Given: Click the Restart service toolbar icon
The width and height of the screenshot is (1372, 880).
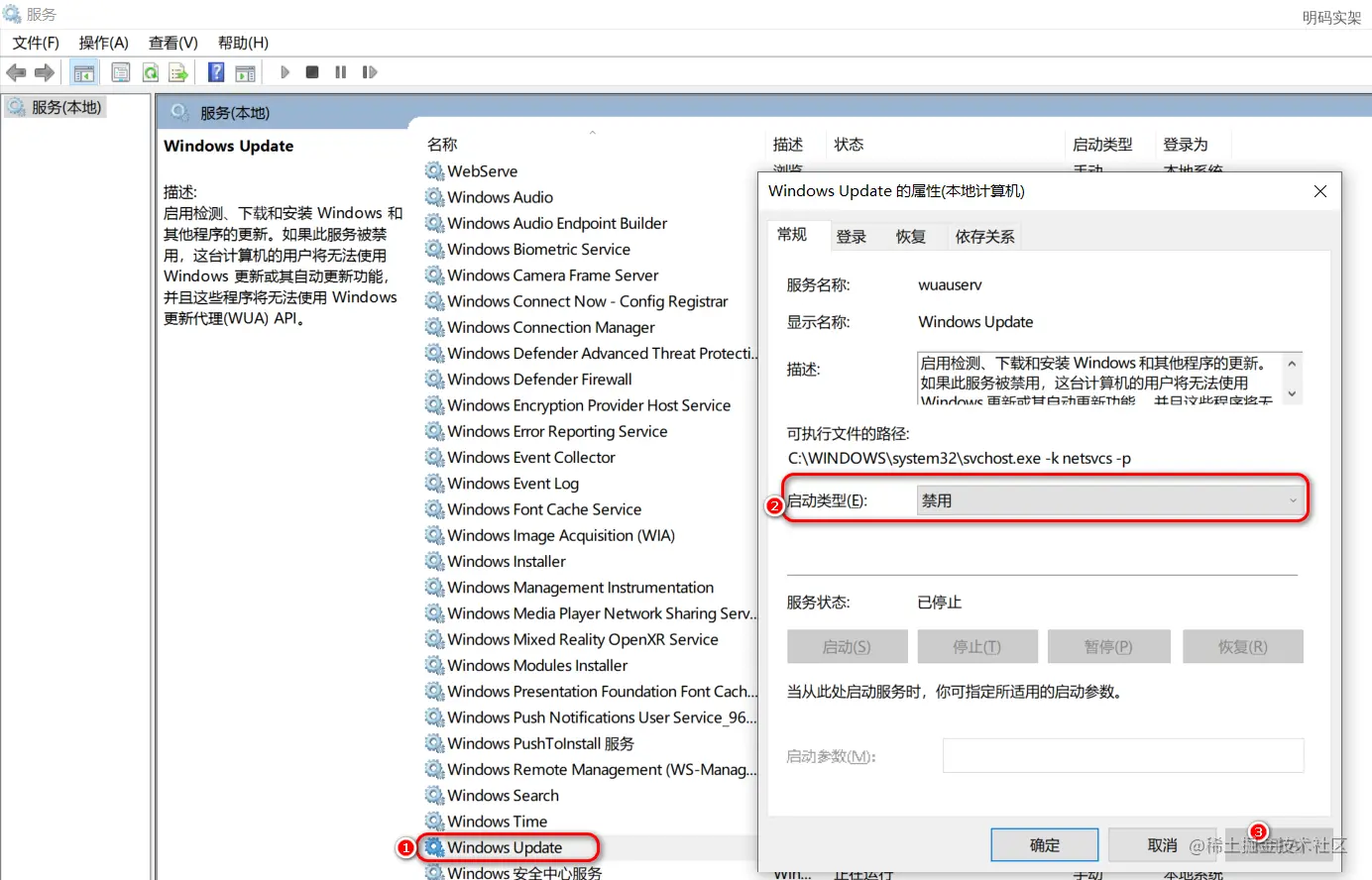Looking at the screenshot, I should point(370,72).
